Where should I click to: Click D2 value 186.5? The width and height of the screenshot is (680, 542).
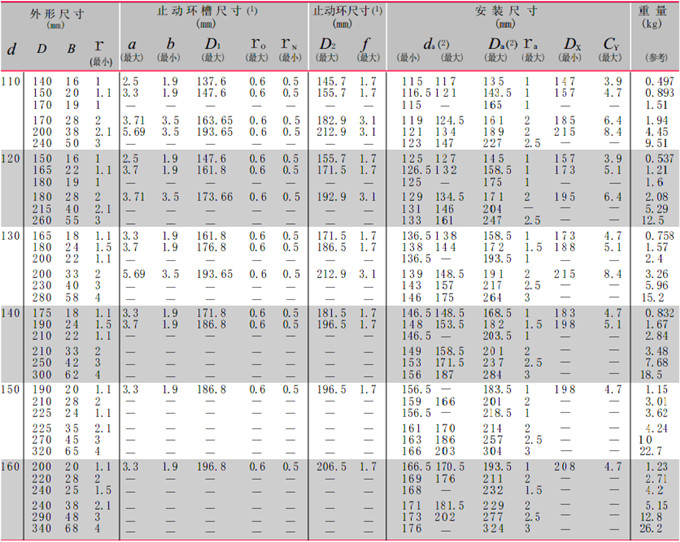pos(331,247)
